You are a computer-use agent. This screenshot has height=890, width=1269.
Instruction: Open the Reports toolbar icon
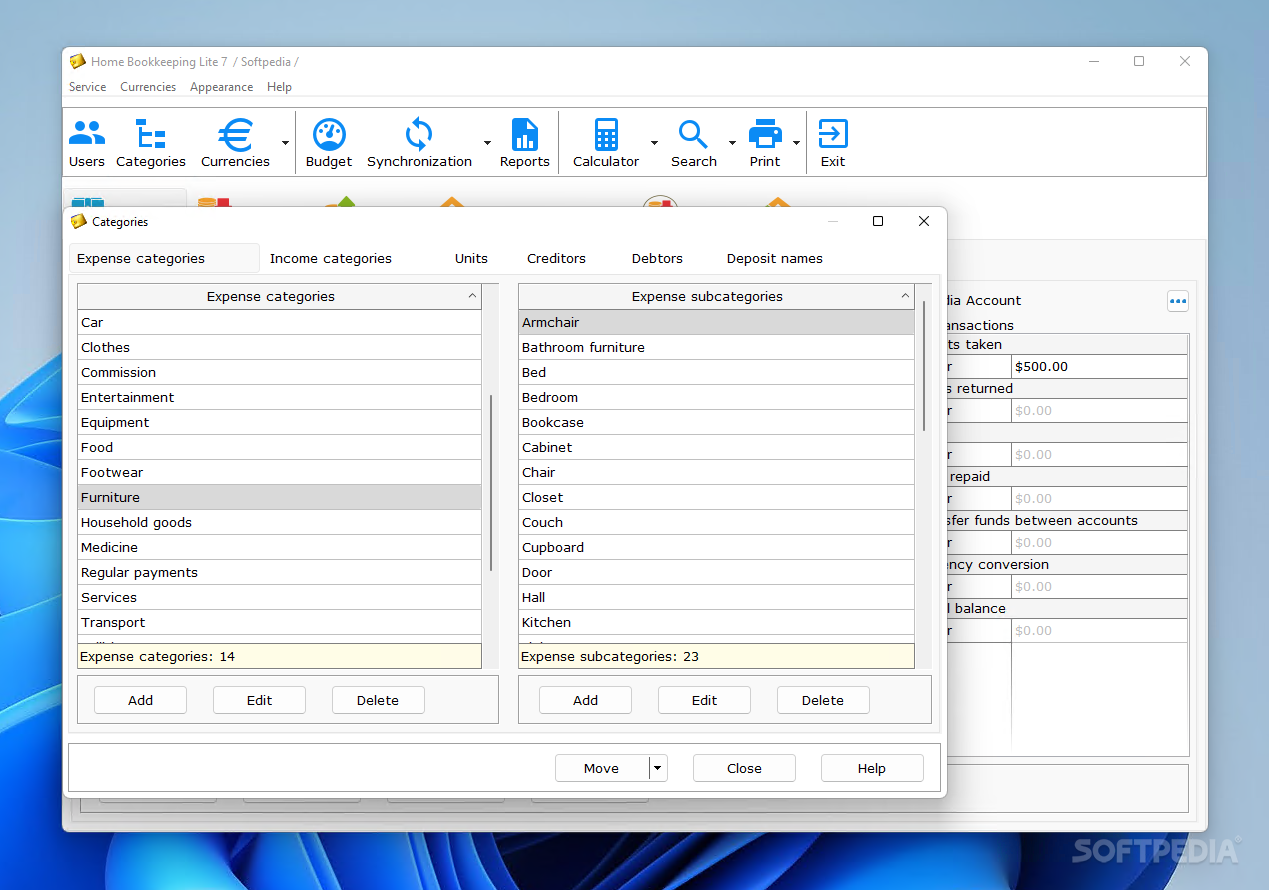[525, 143]
